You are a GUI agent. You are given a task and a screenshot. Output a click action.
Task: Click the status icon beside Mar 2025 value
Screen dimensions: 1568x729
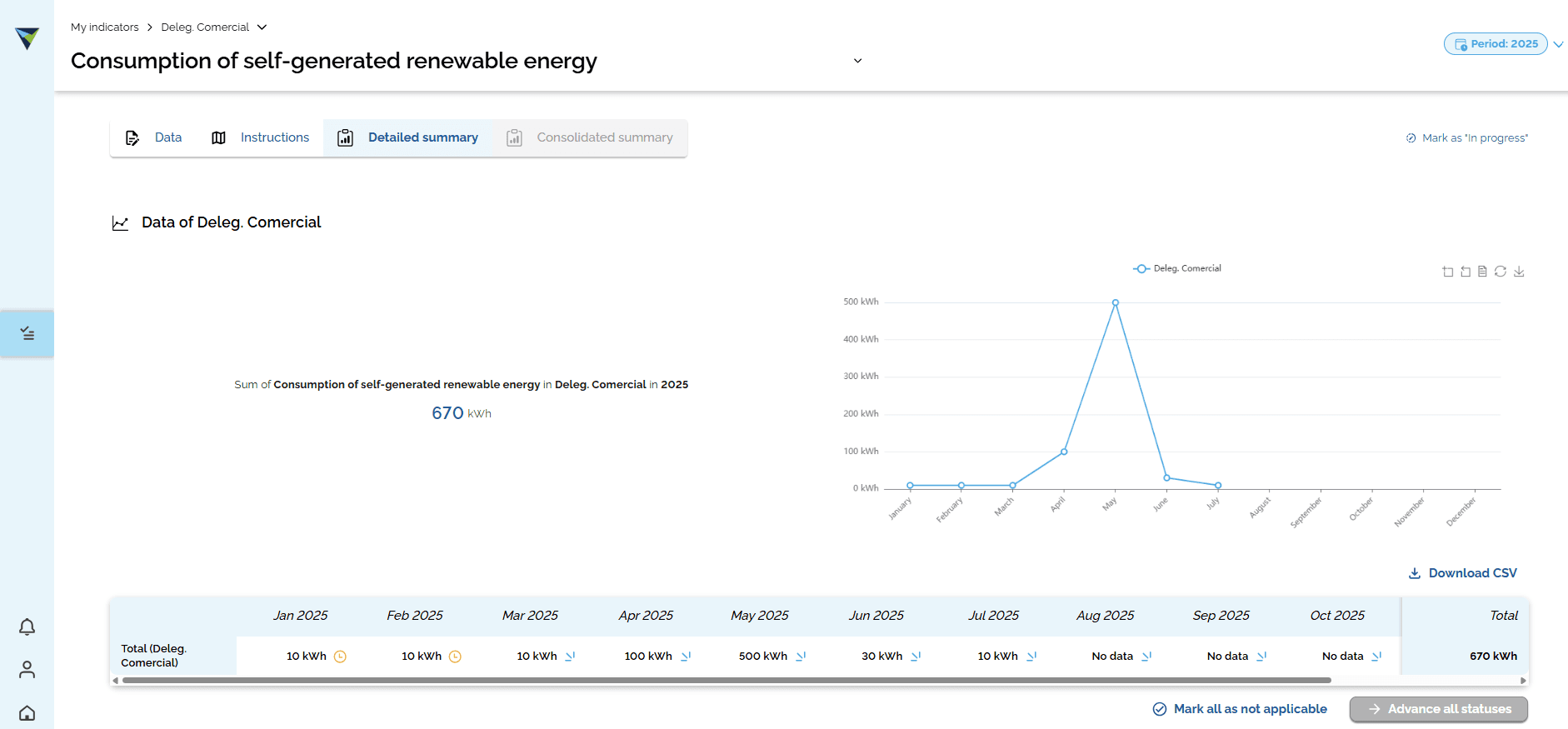570,657
